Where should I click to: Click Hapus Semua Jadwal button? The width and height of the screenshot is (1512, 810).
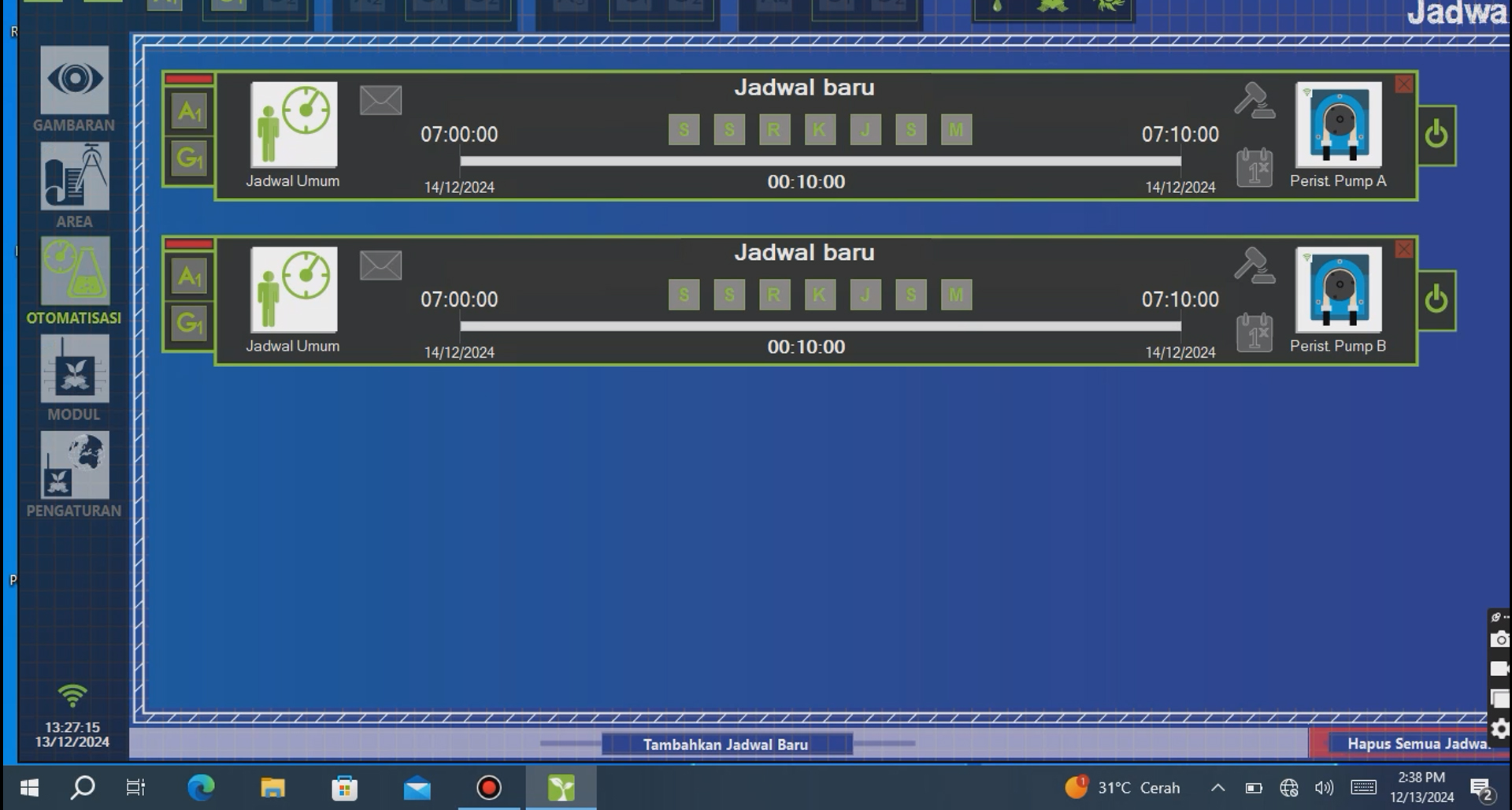[x=1416, y=744]
